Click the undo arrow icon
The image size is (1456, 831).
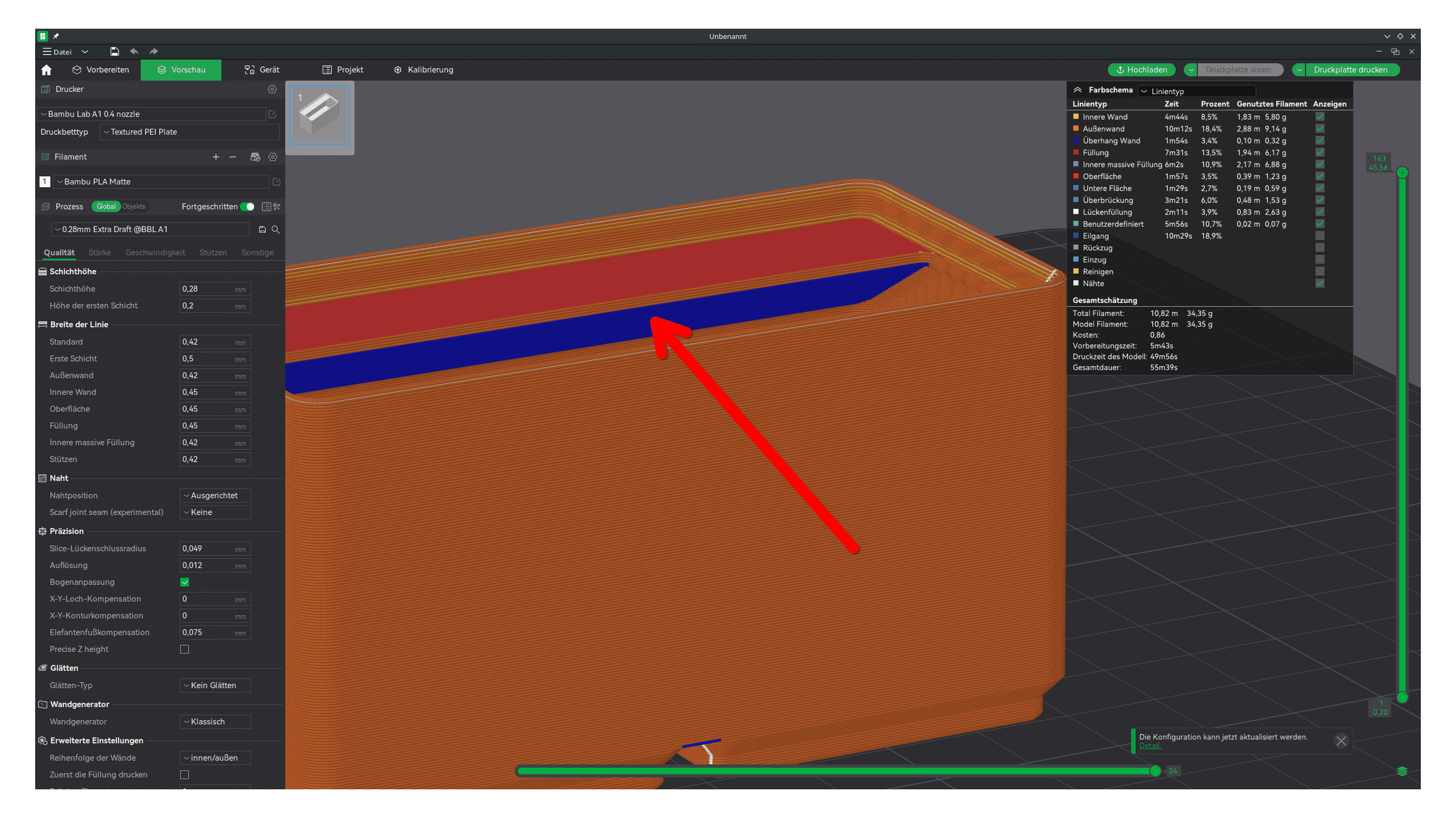point(134,51)
